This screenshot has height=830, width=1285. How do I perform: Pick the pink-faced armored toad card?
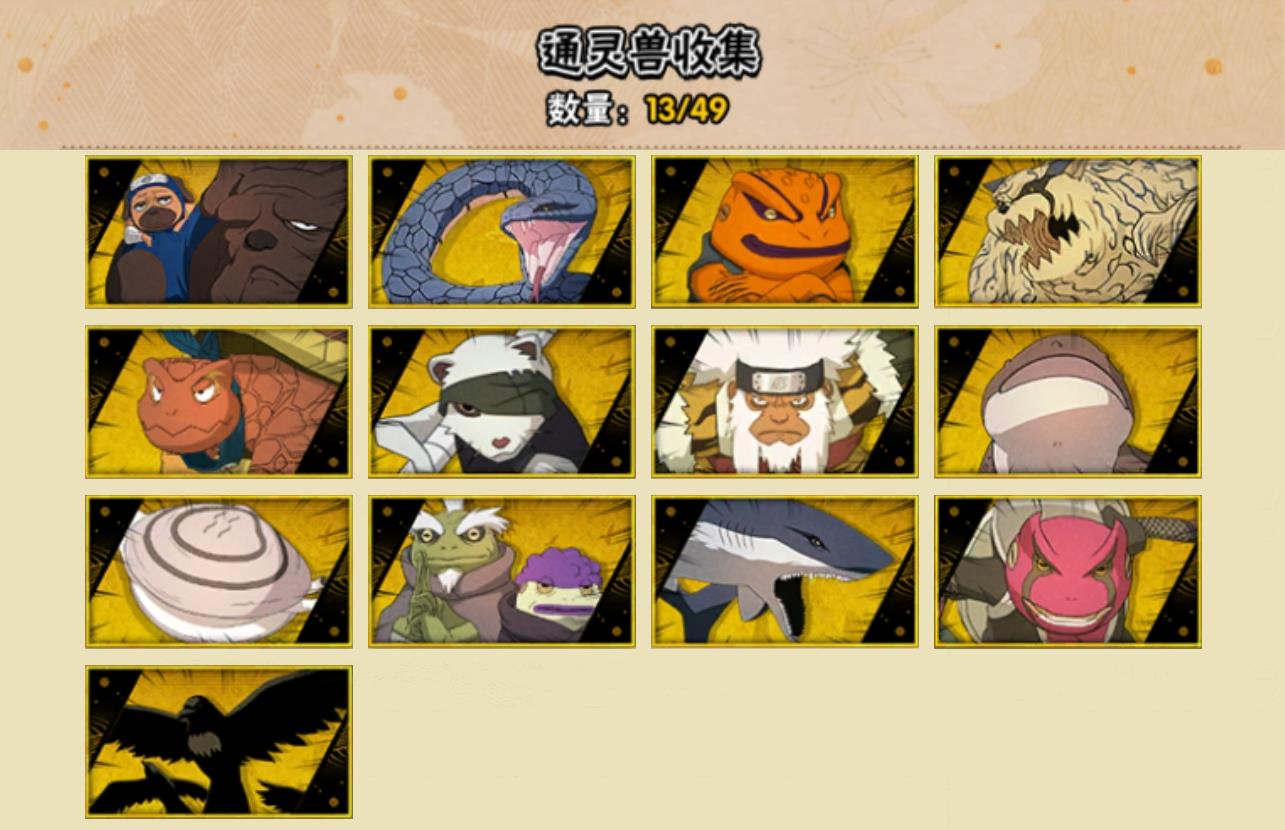coord(1068,571)
